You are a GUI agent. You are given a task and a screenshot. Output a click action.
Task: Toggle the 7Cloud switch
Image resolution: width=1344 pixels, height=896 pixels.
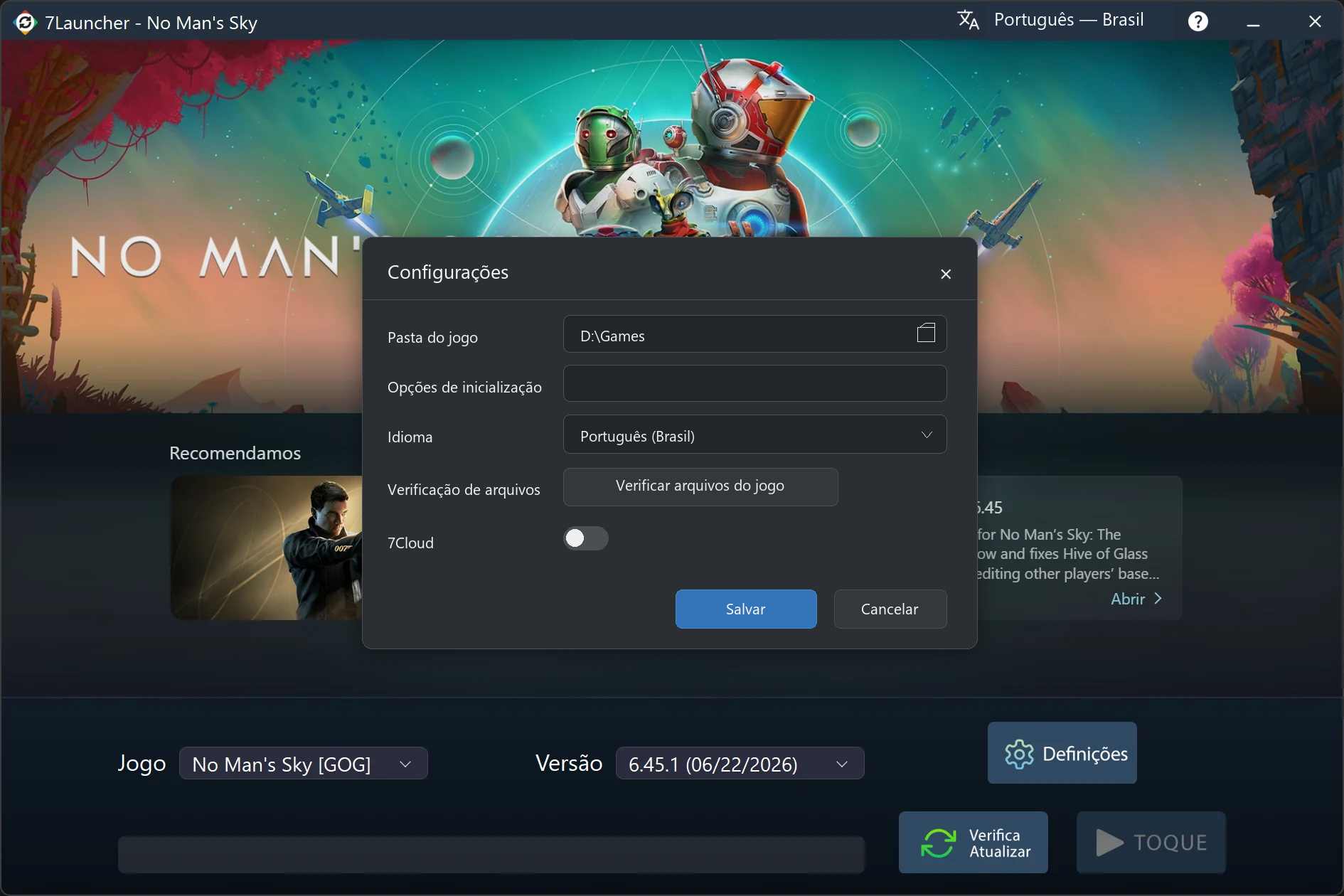click(586, 538)
